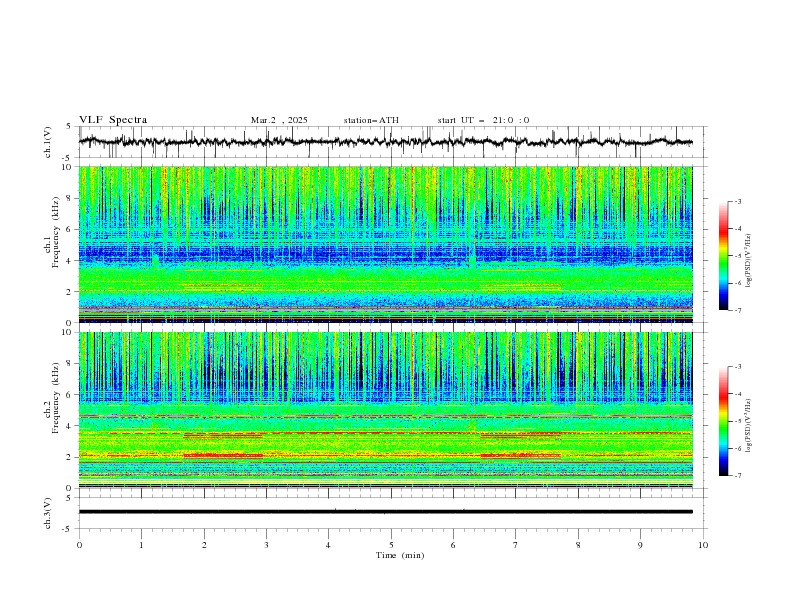Click the "10" kHz tick of ch.1 spectrogram
Viewport: 792px width, 612px height.
point(69,167)
